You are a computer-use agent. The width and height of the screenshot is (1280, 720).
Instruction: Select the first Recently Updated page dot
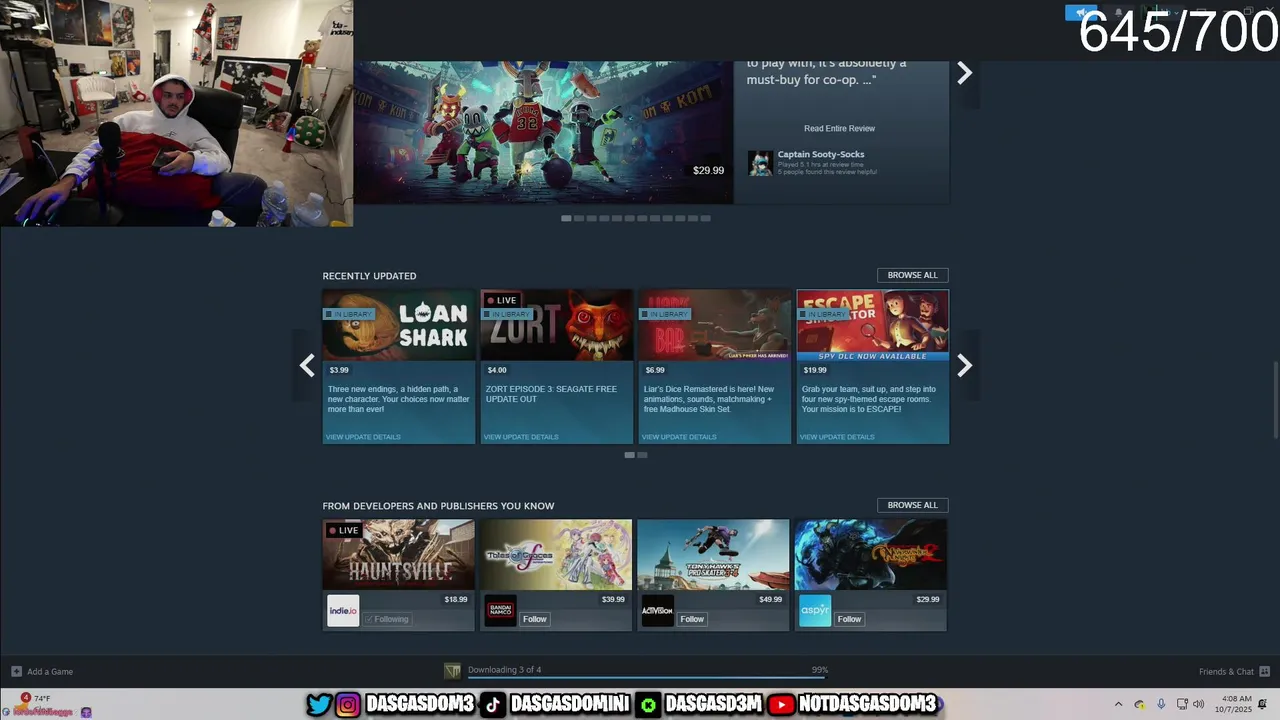(629, 455)
